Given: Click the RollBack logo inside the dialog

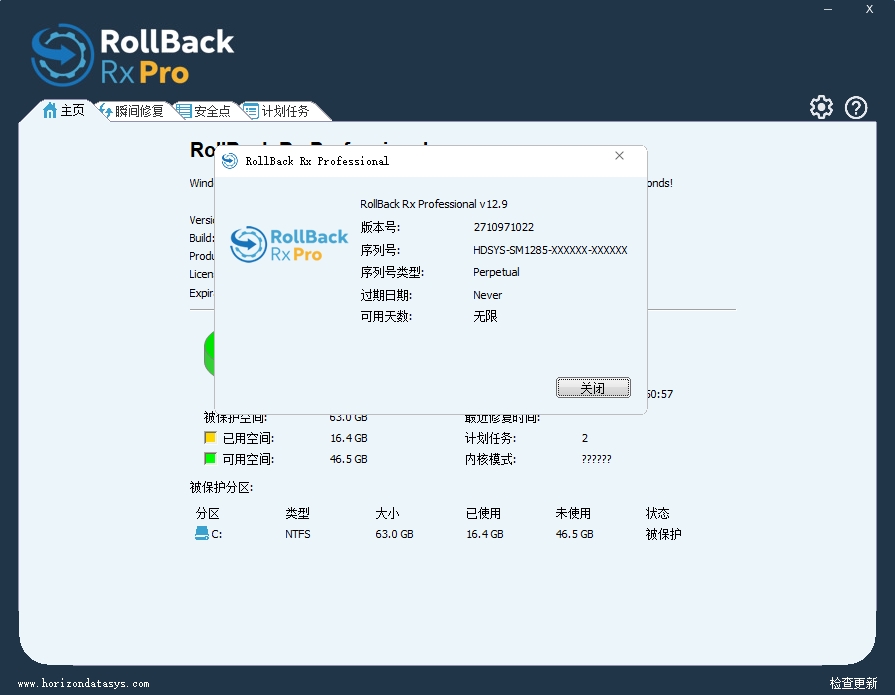Looking at the screenshot, I should click(289, 244).
